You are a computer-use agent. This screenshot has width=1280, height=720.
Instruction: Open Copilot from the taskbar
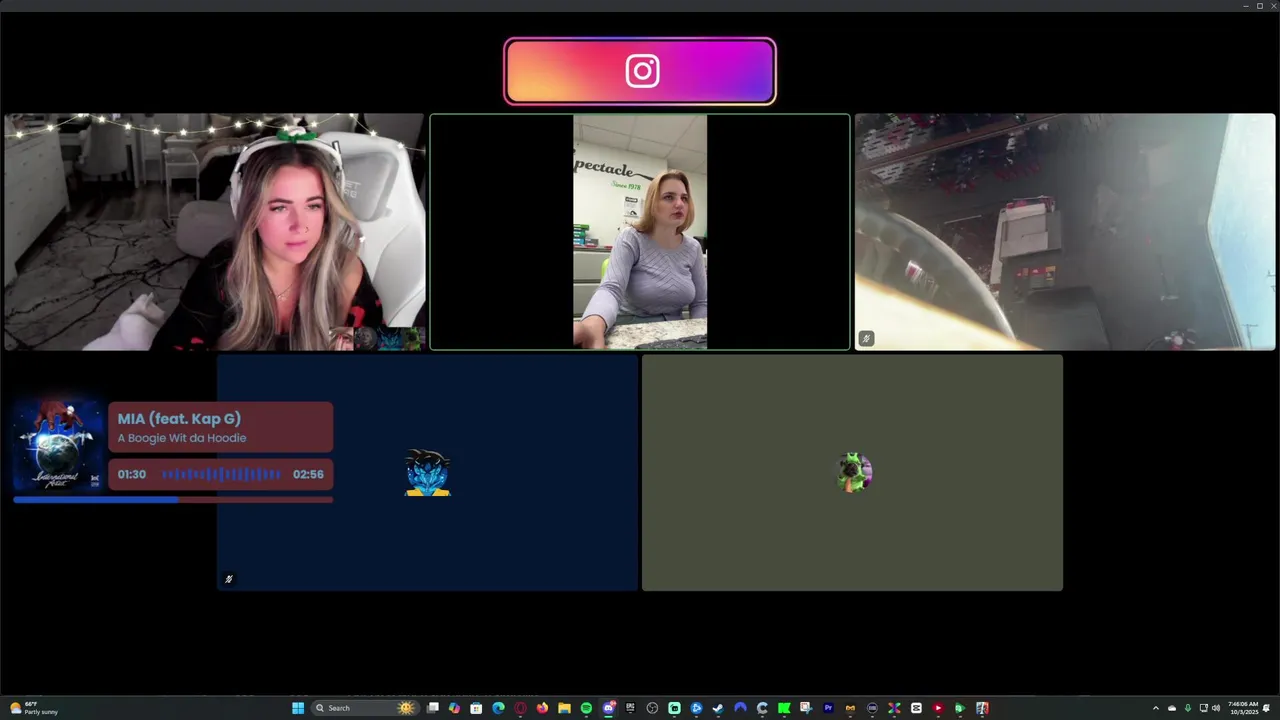(454, 708)
